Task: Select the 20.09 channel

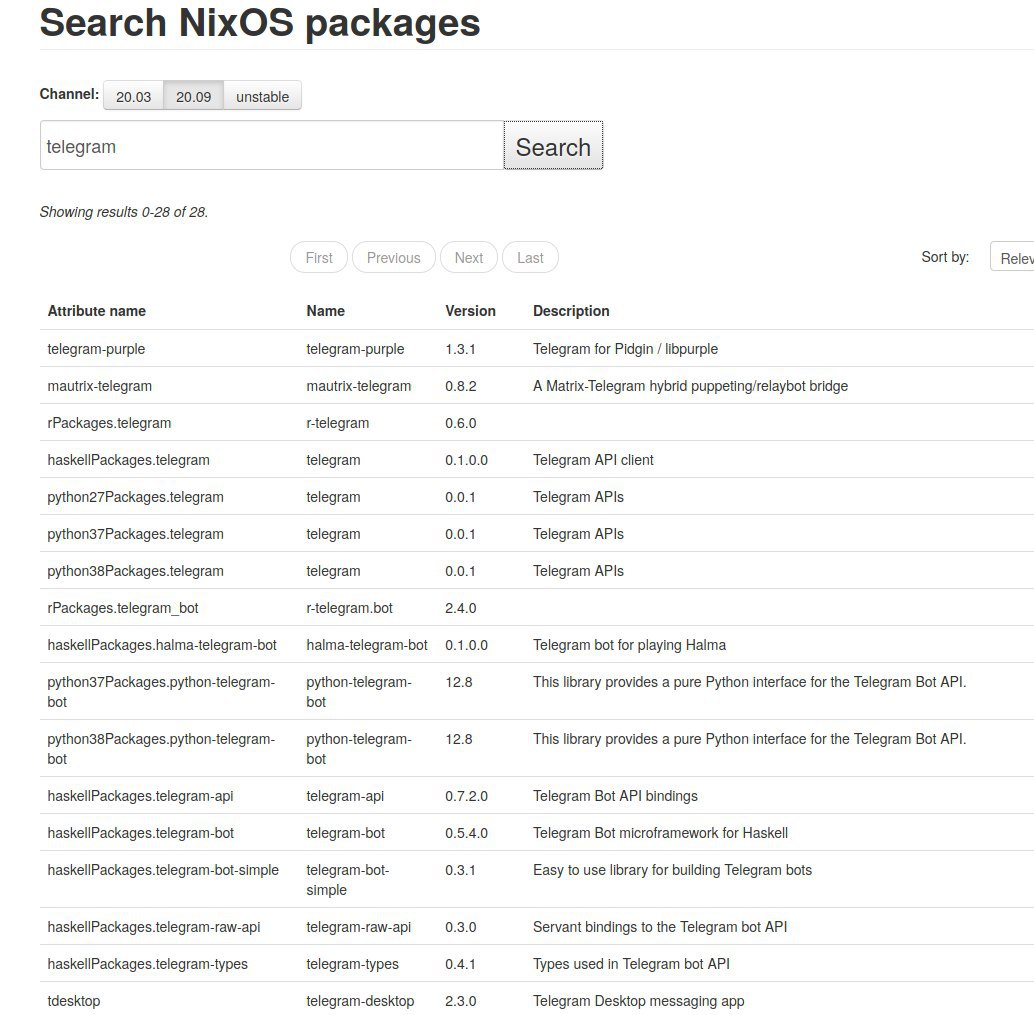Action: (x=193, y=96)
